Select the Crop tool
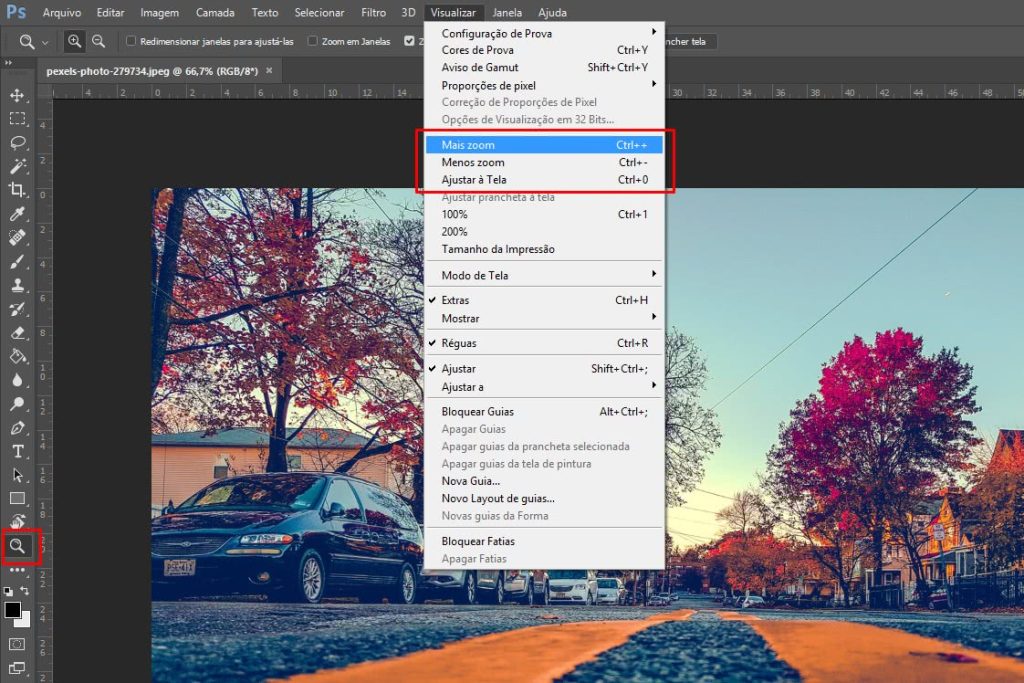This screenshot has width=1024, height=683. (x=18, y=190)
